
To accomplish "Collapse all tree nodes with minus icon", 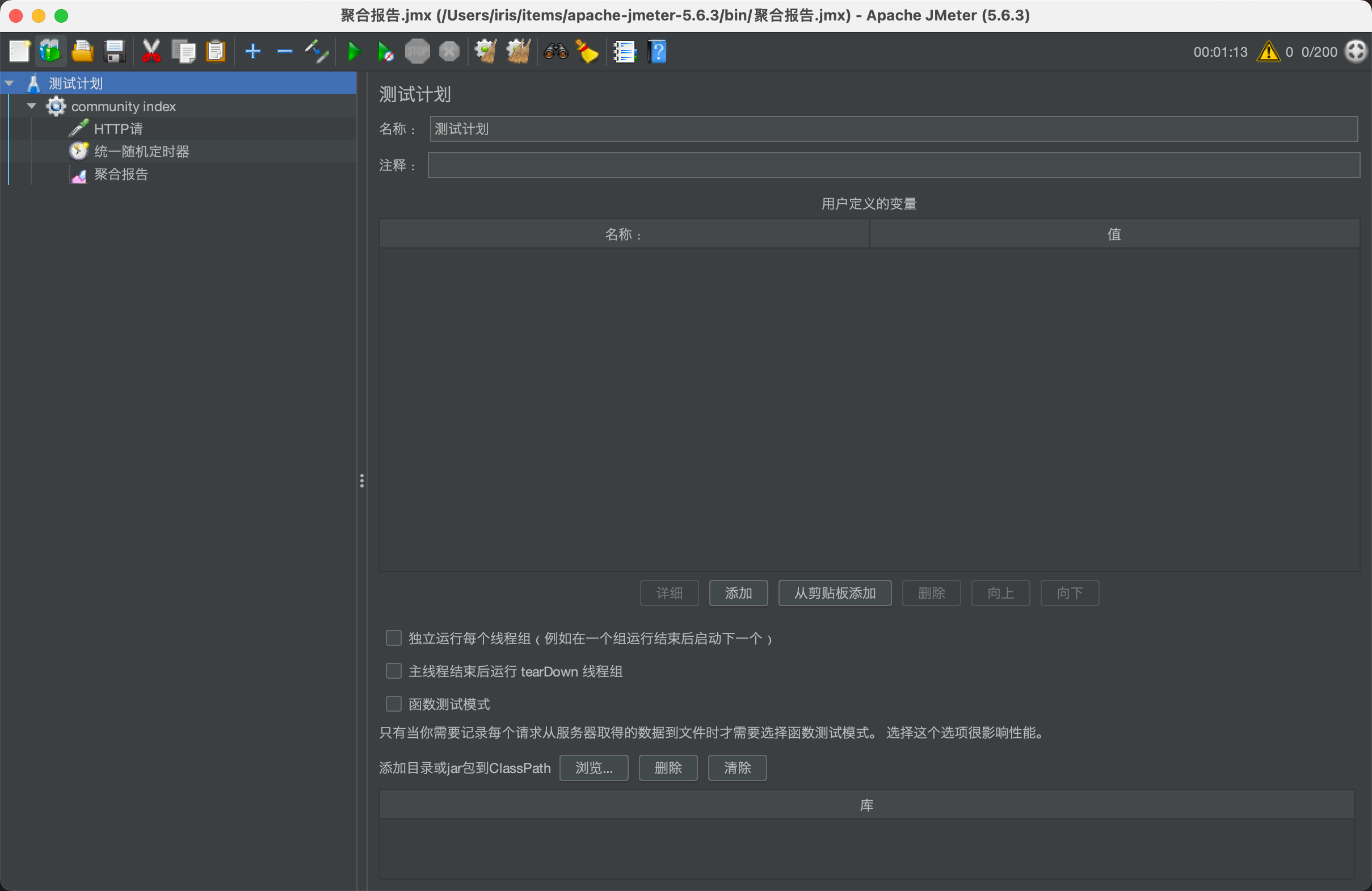I will point(285,51).
